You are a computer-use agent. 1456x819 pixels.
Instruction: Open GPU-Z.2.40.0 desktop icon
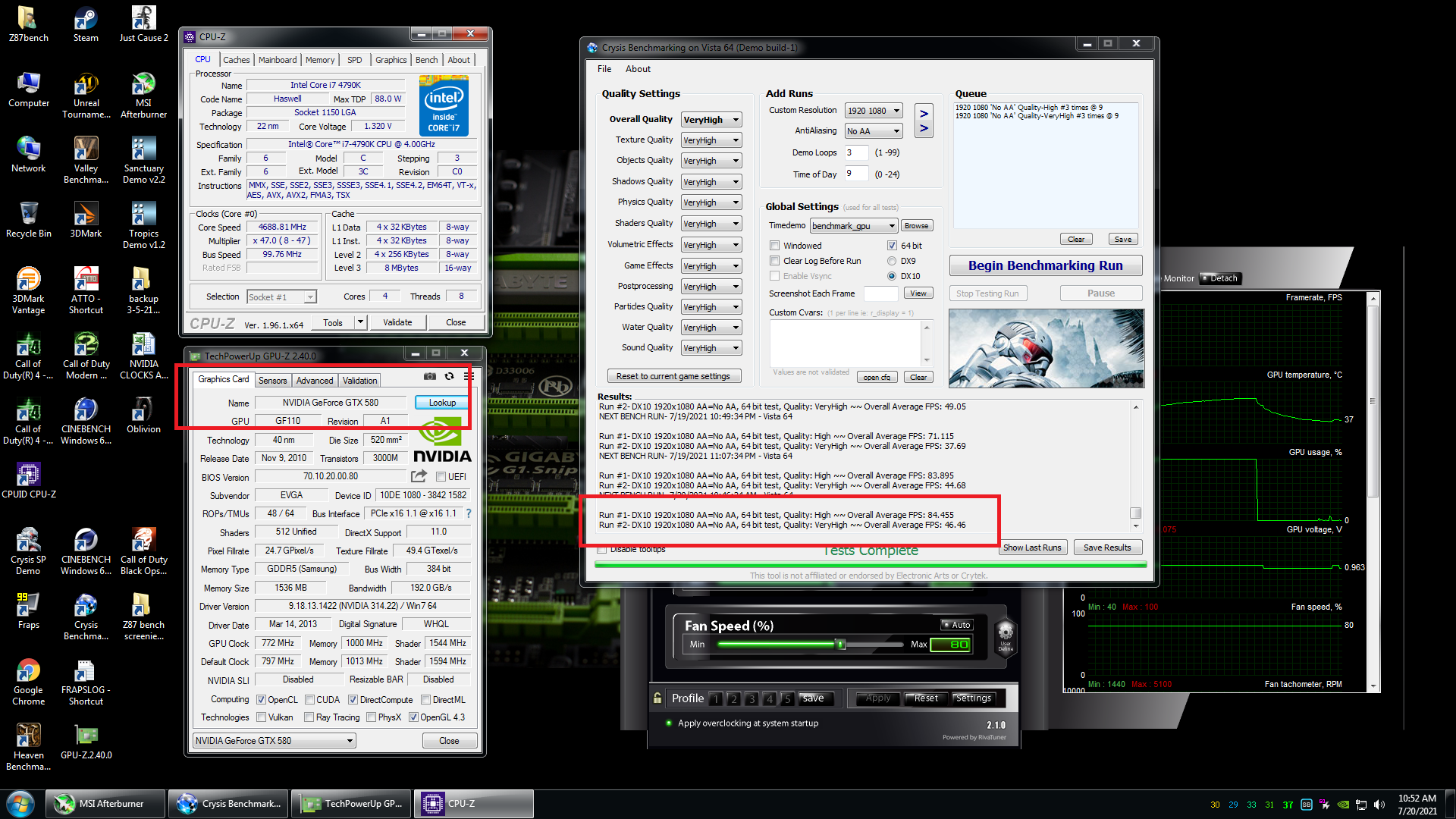click(x=86, y=742)
